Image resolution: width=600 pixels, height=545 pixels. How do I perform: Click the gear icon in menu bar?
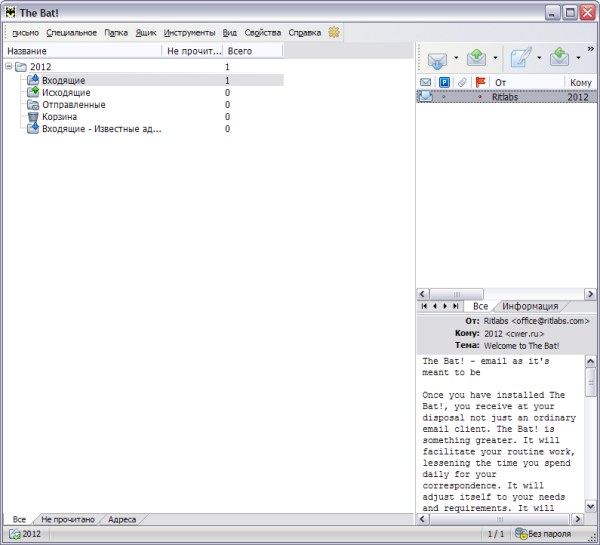pos(334,32)
